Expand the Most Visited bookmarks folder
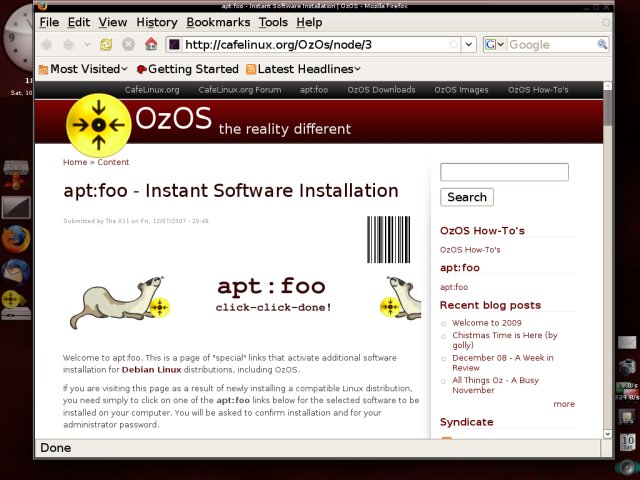 click(84, 69)
